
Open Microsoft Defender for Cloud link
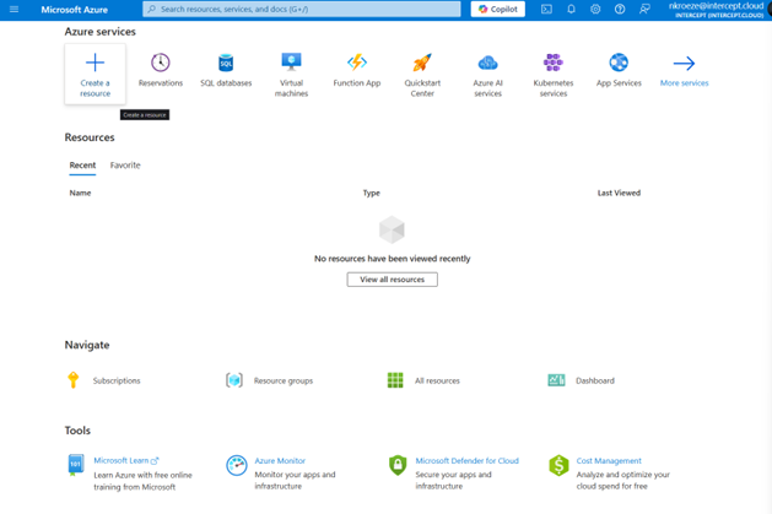(x=467, y=461)
